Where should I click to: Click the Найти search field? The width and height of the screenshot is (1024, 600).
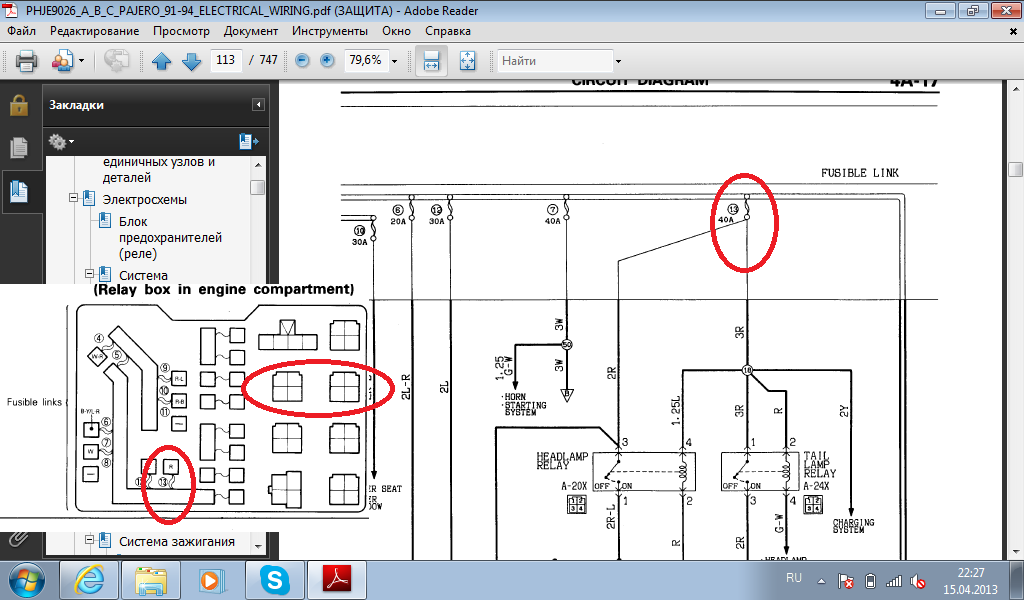[x=555, y=61]
